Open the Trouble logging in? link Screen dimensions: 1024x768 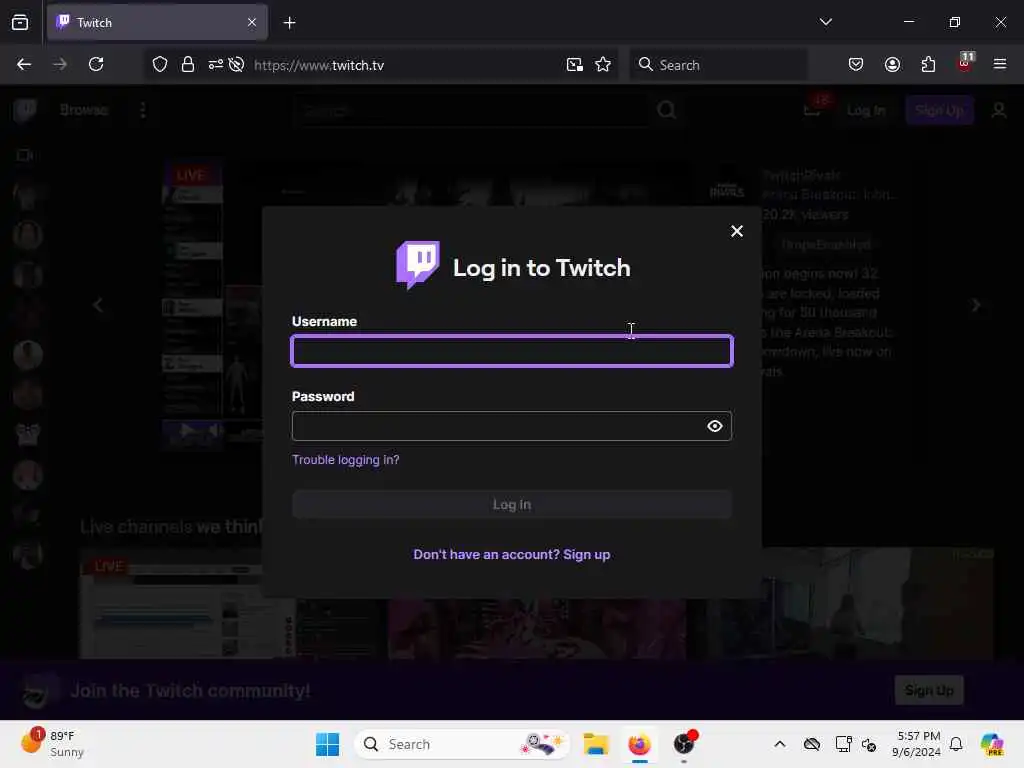coord(345,460)
